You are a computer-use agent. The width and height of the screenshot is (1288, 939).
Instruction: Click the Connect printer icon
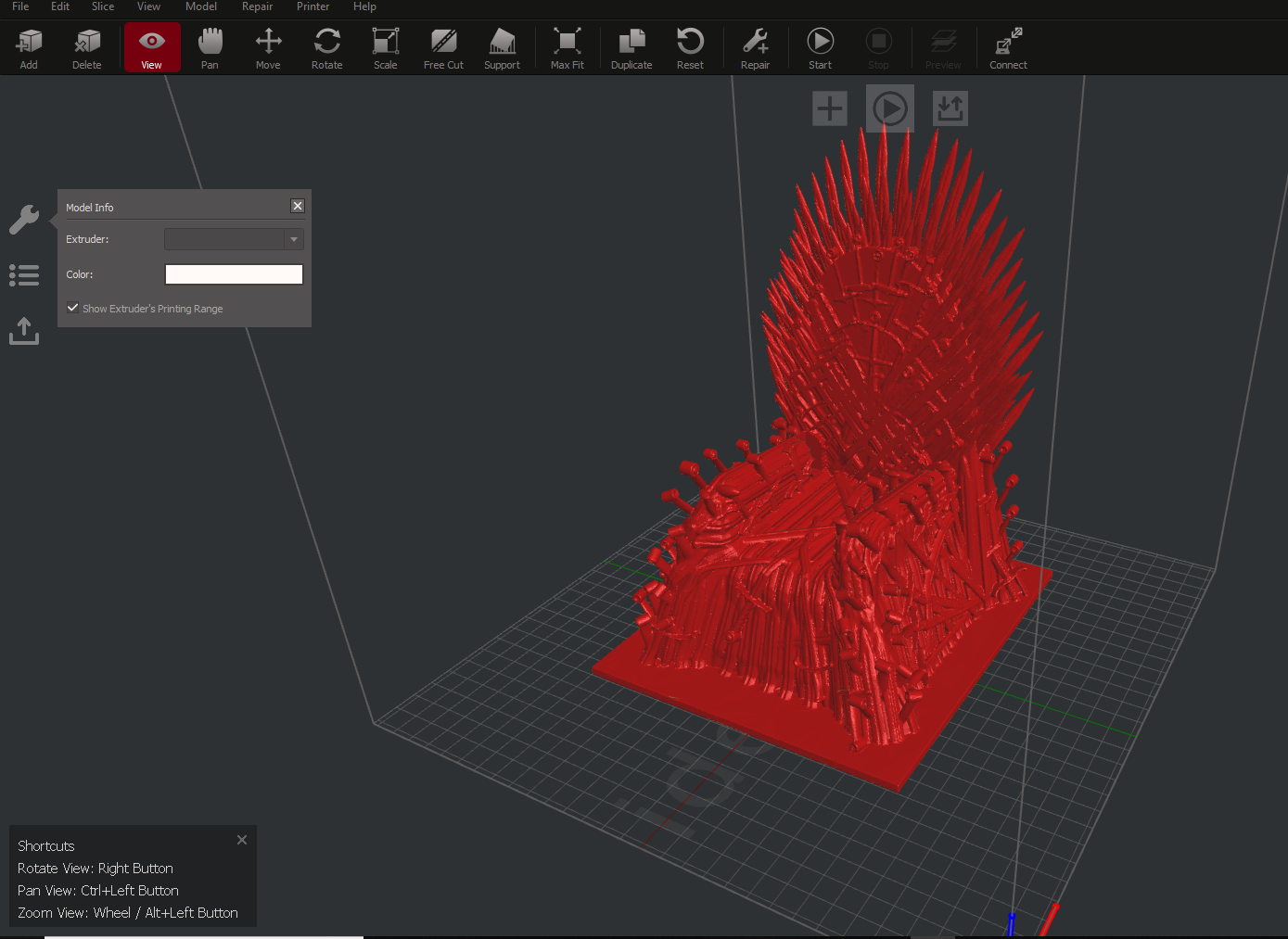1008,43
